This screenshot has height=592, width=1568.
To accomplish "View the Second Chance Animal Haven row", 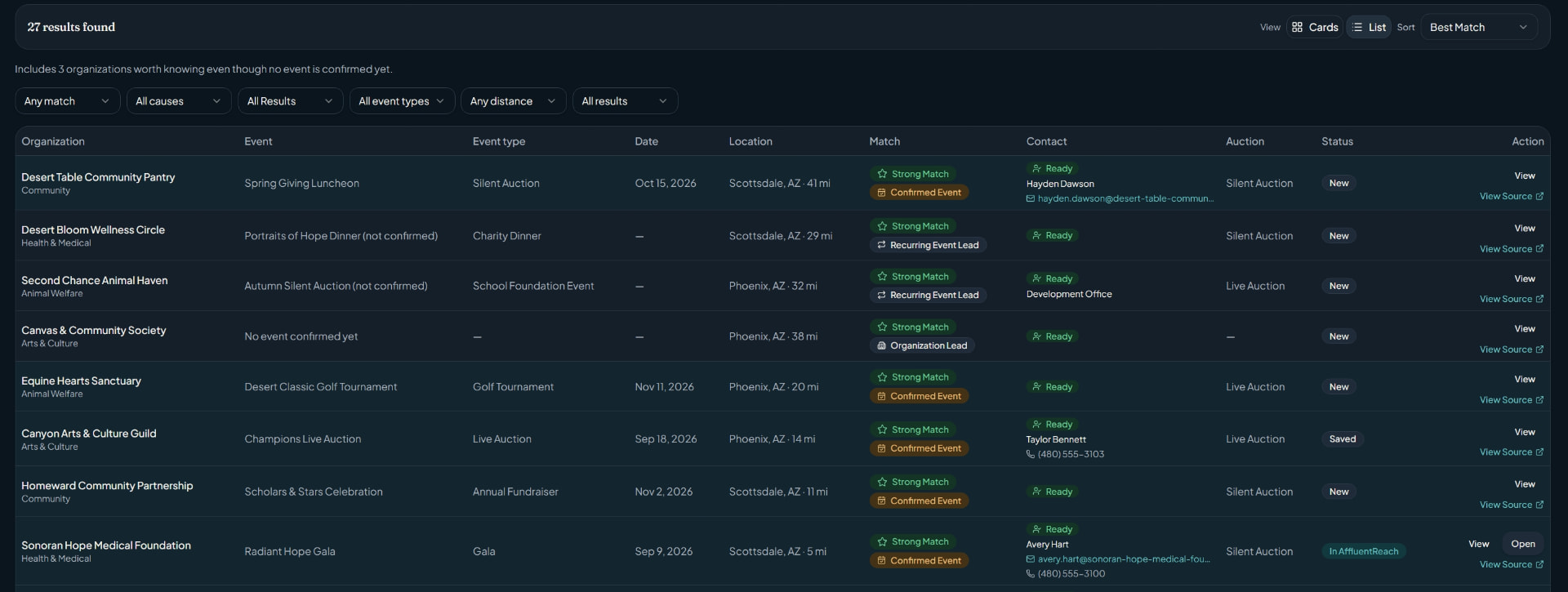I will (1524, 278).
